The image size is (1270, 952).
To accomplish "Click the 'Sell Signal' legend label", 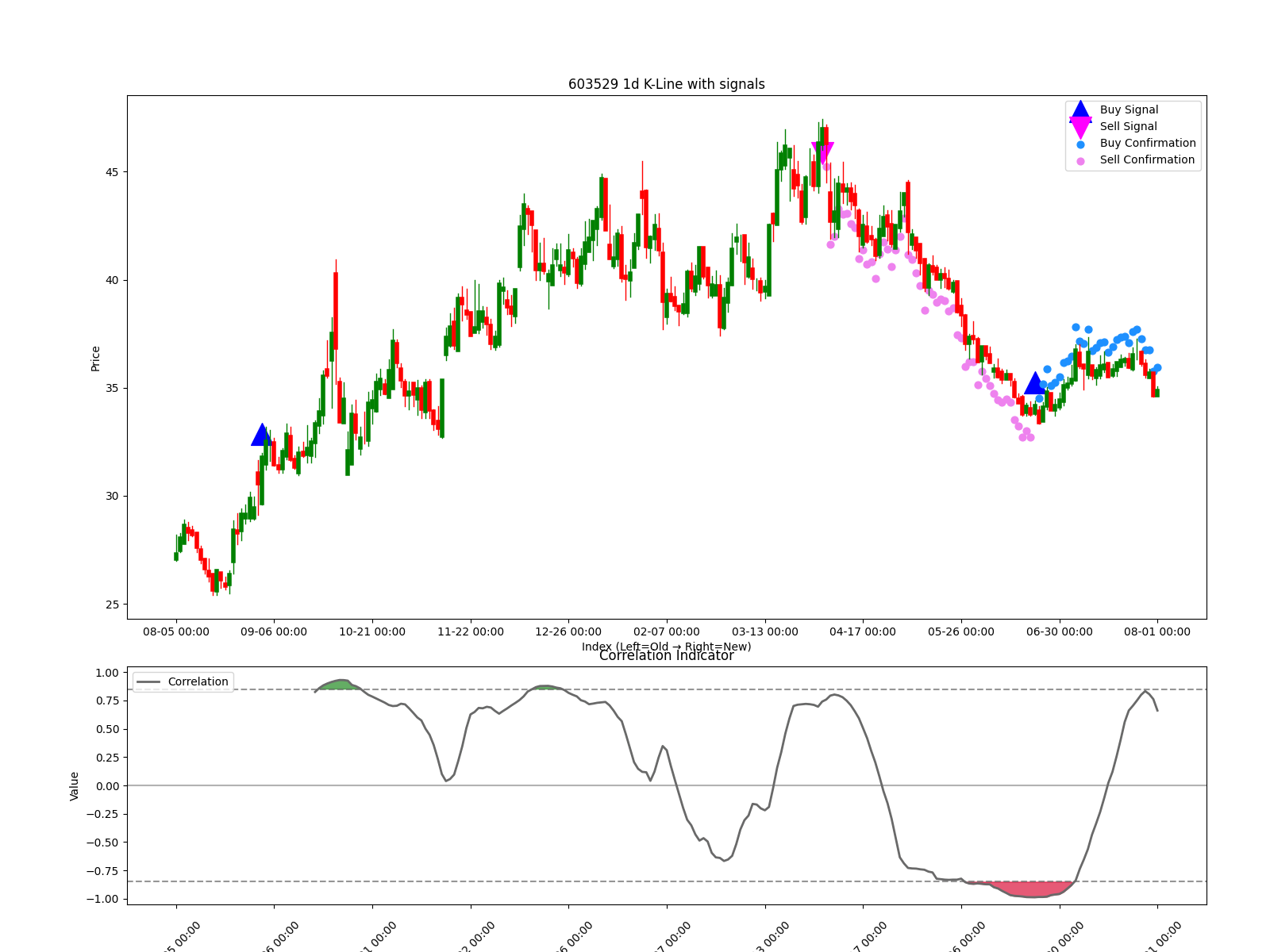I will (1128, 127).
